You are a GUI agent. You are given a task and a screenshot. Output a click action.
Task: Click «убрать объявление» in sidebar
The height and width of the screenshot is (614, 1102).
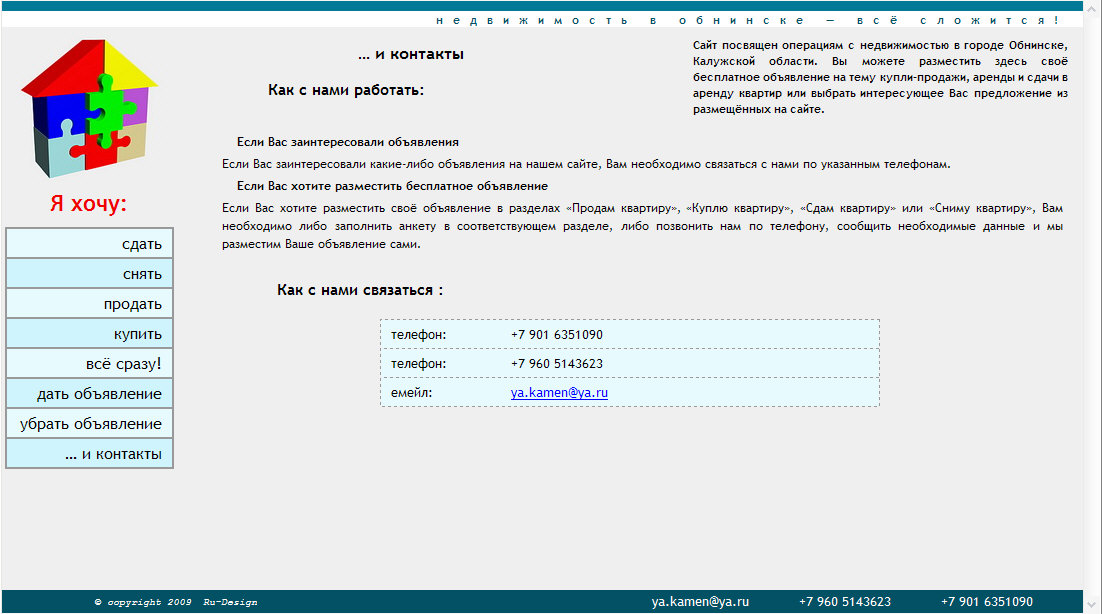pyautogui.click(x=89, y=423)
